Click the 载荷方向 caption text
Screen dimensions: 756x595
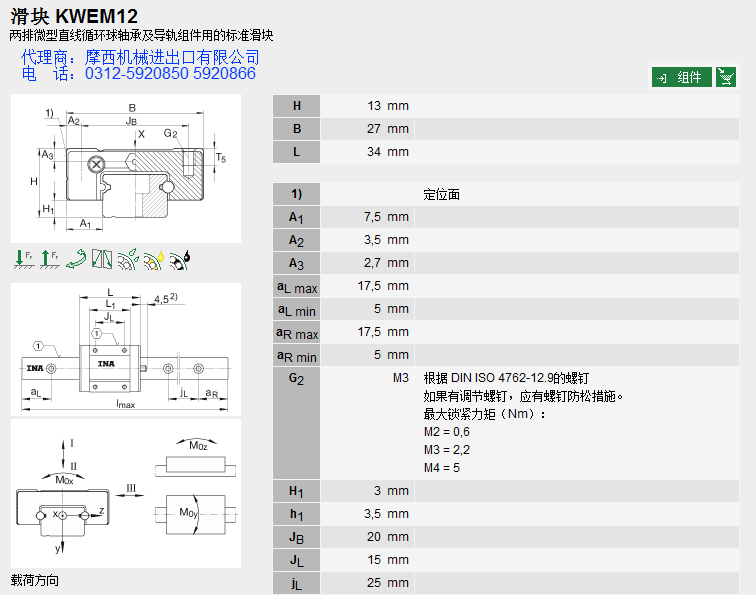pyautogui.click(x=35, y=580)
